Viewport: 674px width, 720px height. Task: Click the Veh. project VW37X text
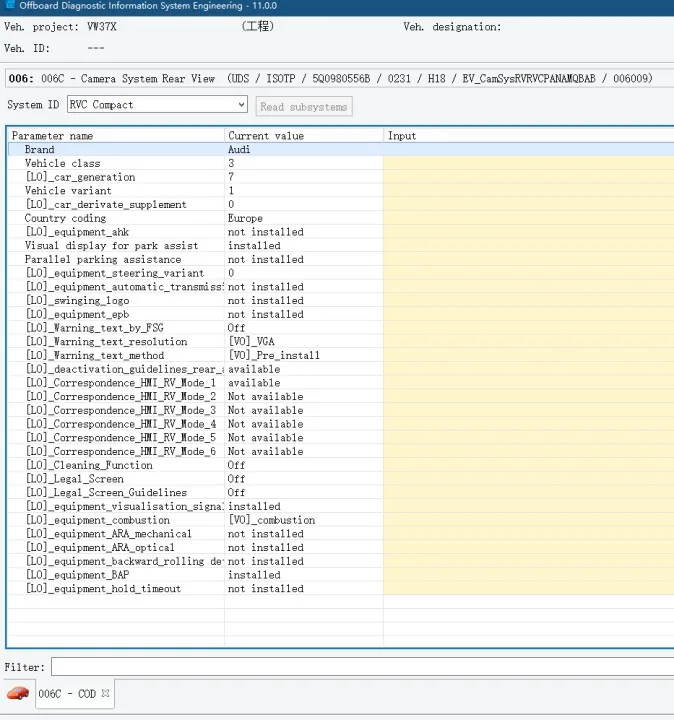point(60,27)
